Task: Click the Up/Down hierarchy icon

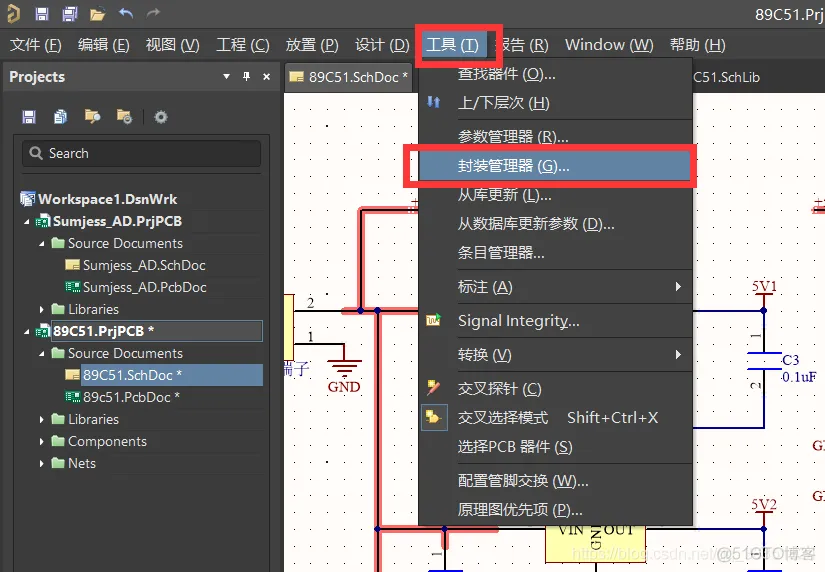Action: pyautogui.click(x=433, y=102)
